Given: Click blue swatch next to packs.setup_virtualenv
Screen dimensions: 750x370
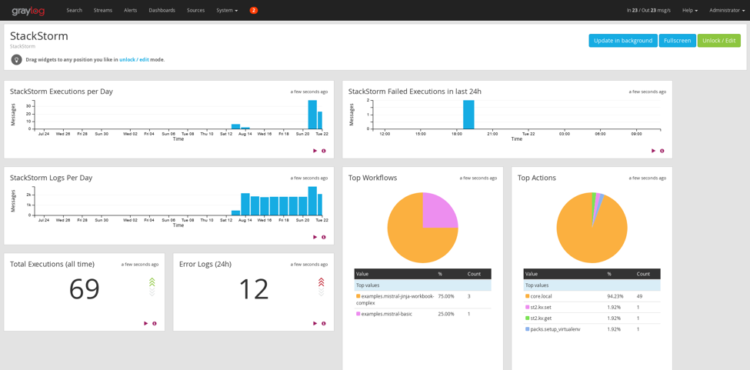Looking at the screenshot, I should (x=528, y=329).
